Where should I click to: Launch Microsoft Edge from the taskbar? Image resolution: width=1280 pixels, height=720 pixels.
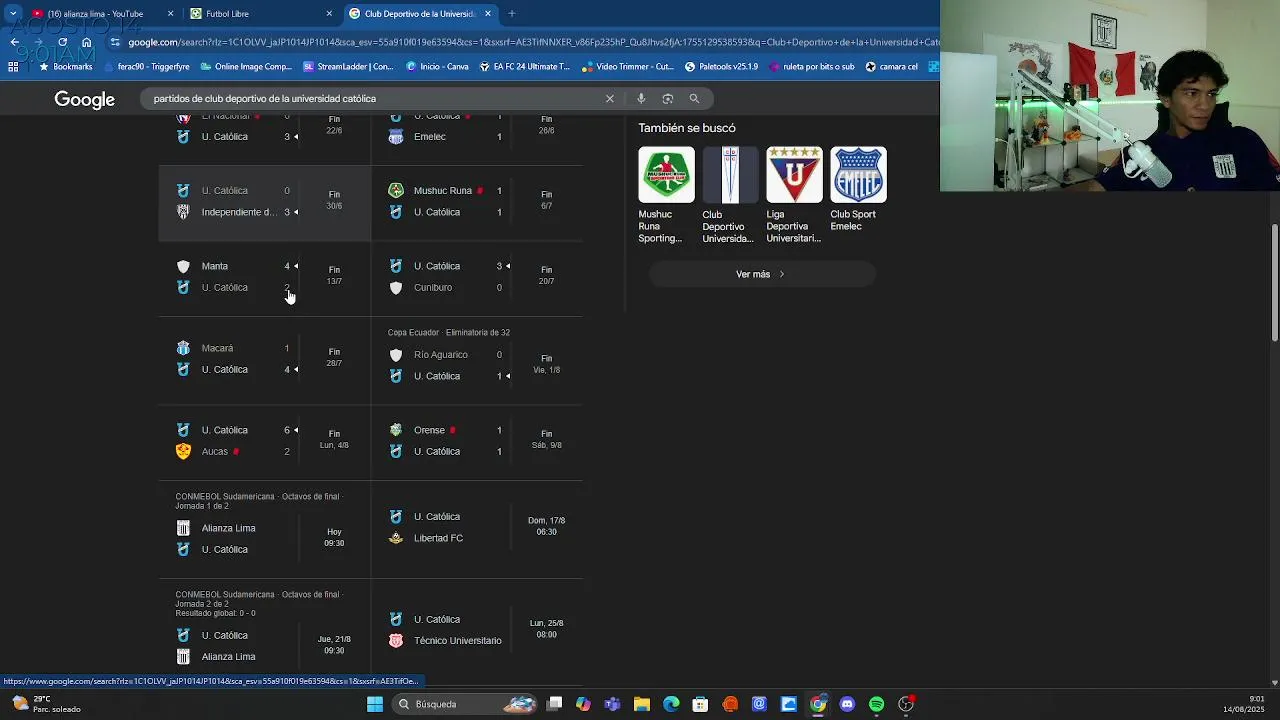(671, 704)
